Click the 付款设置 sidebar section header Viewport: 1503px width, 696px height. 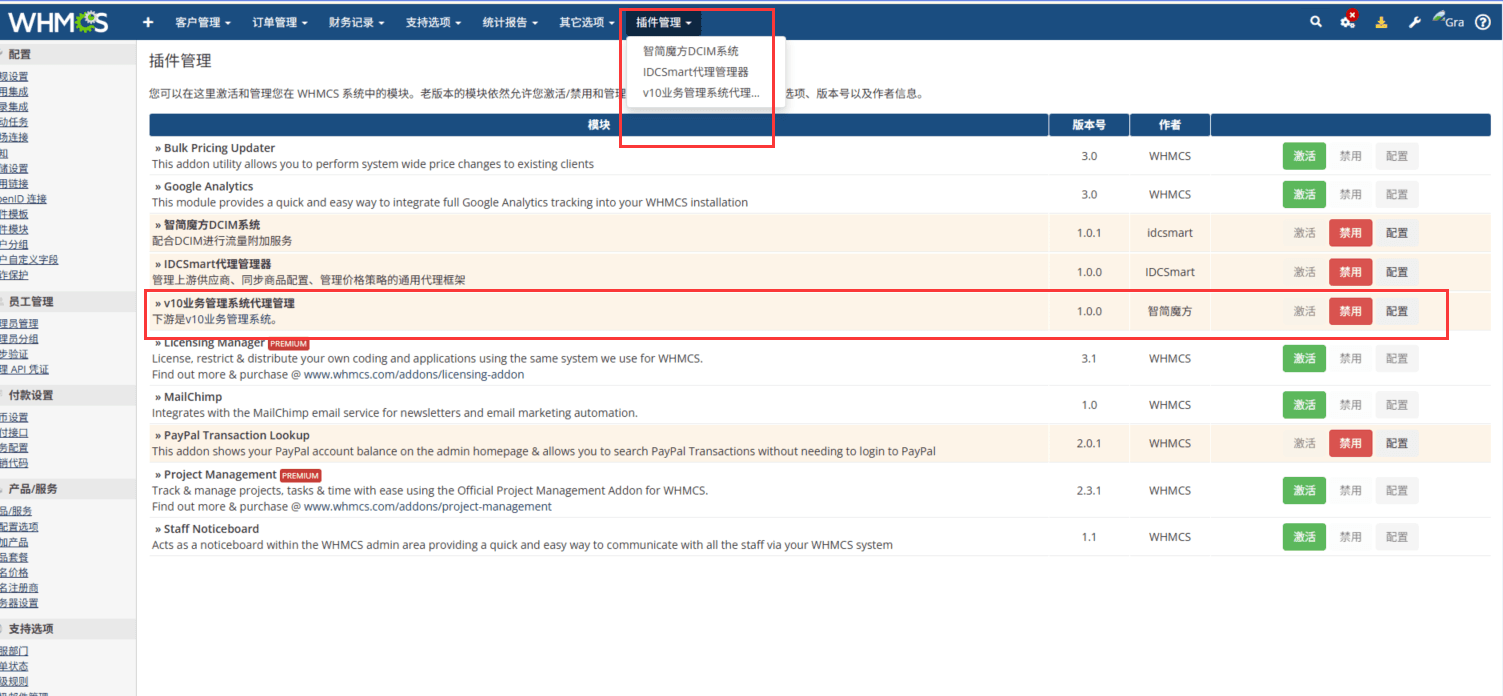point(30,395)
